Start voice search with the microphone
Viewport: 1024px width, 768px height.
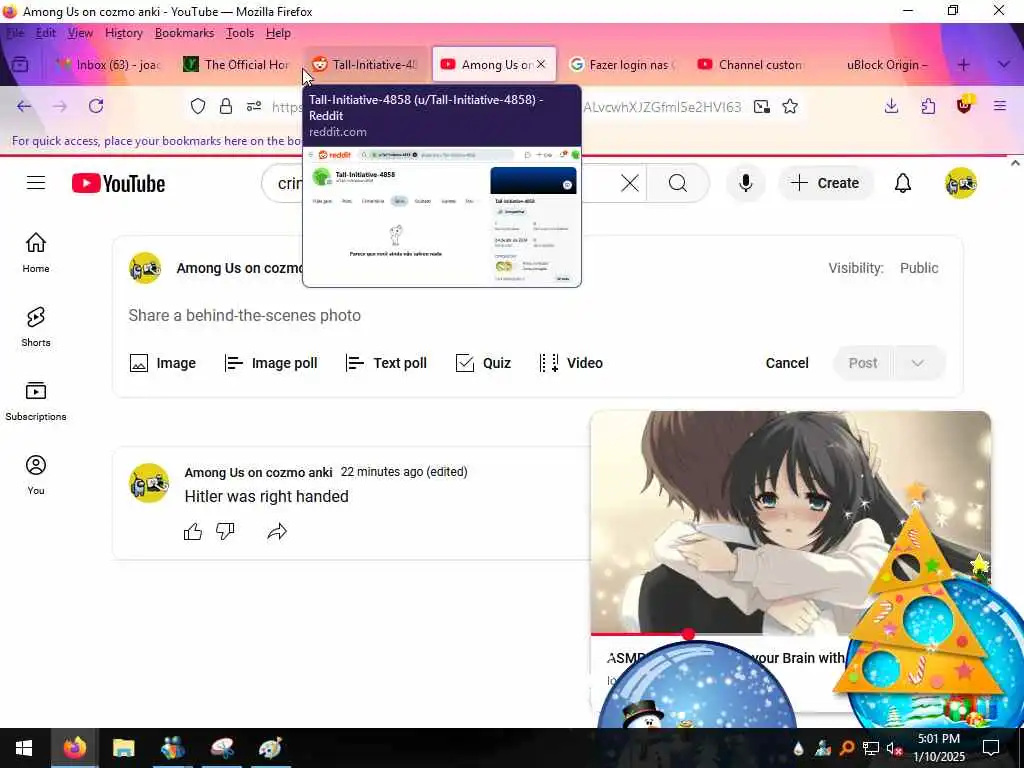pos(745,184)
